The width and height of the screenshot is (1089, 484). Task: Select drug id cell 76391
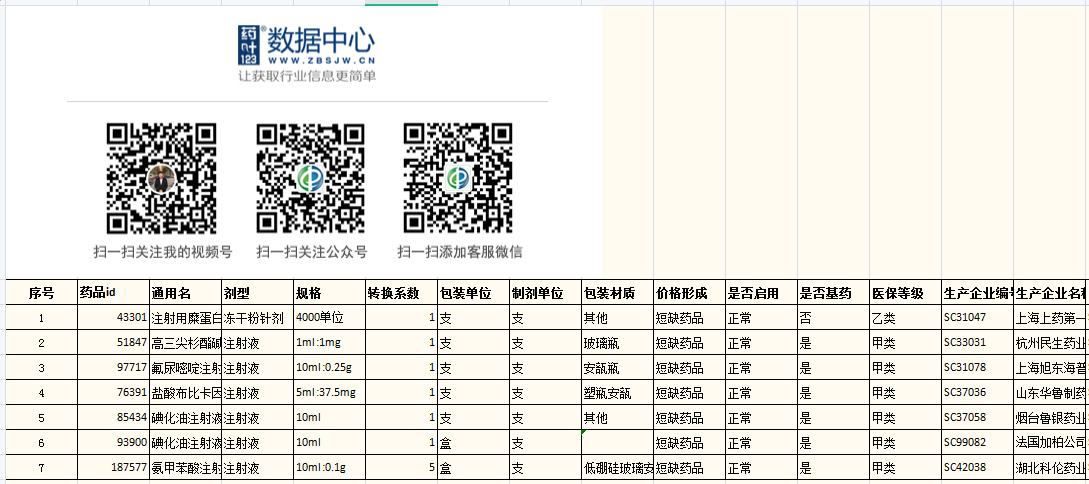[113, 393]
